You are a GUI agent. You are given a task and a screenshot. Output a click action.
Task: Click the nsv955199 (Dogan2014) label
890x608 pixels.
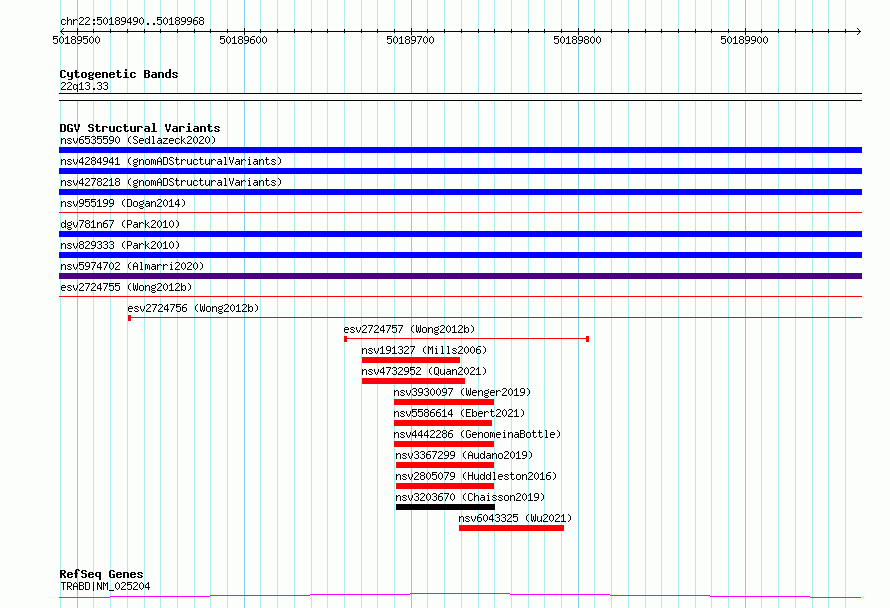click(123, 203)
